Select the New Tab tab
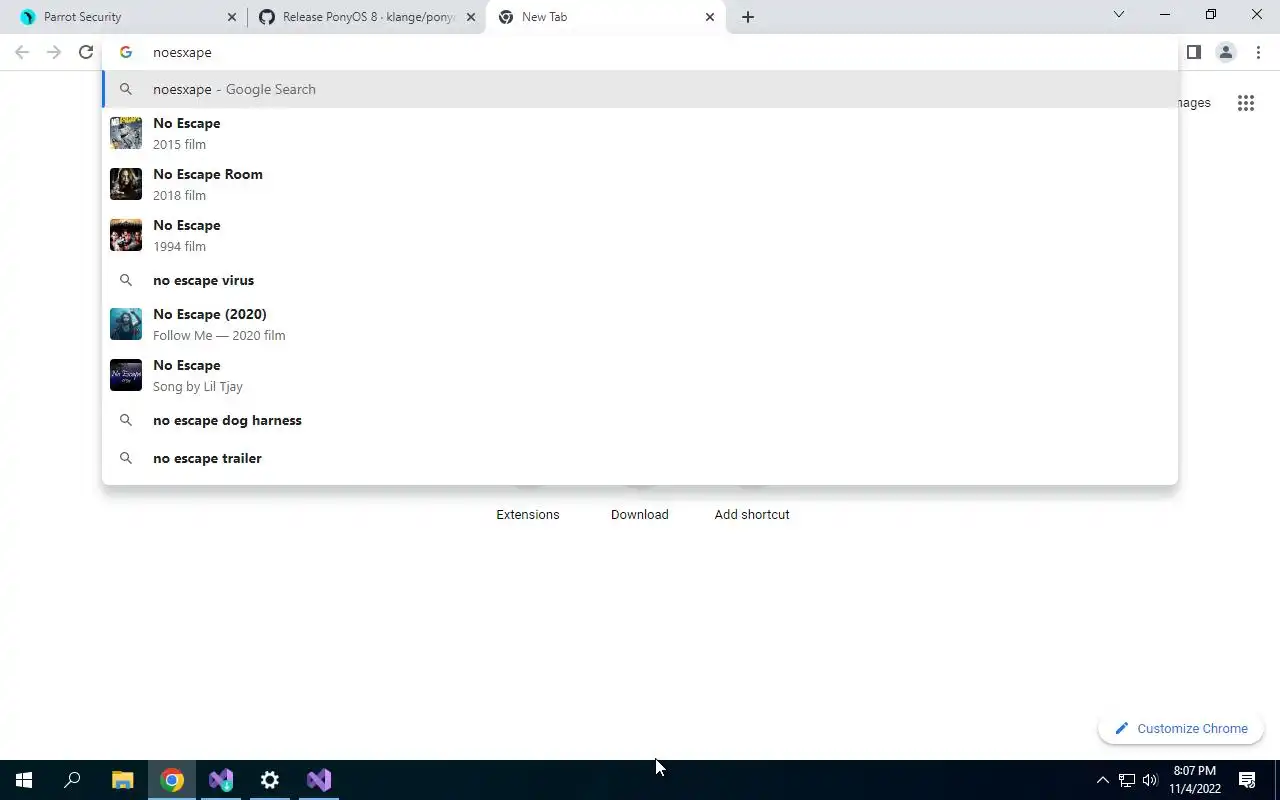1280x800 pixels. (605, 17)
